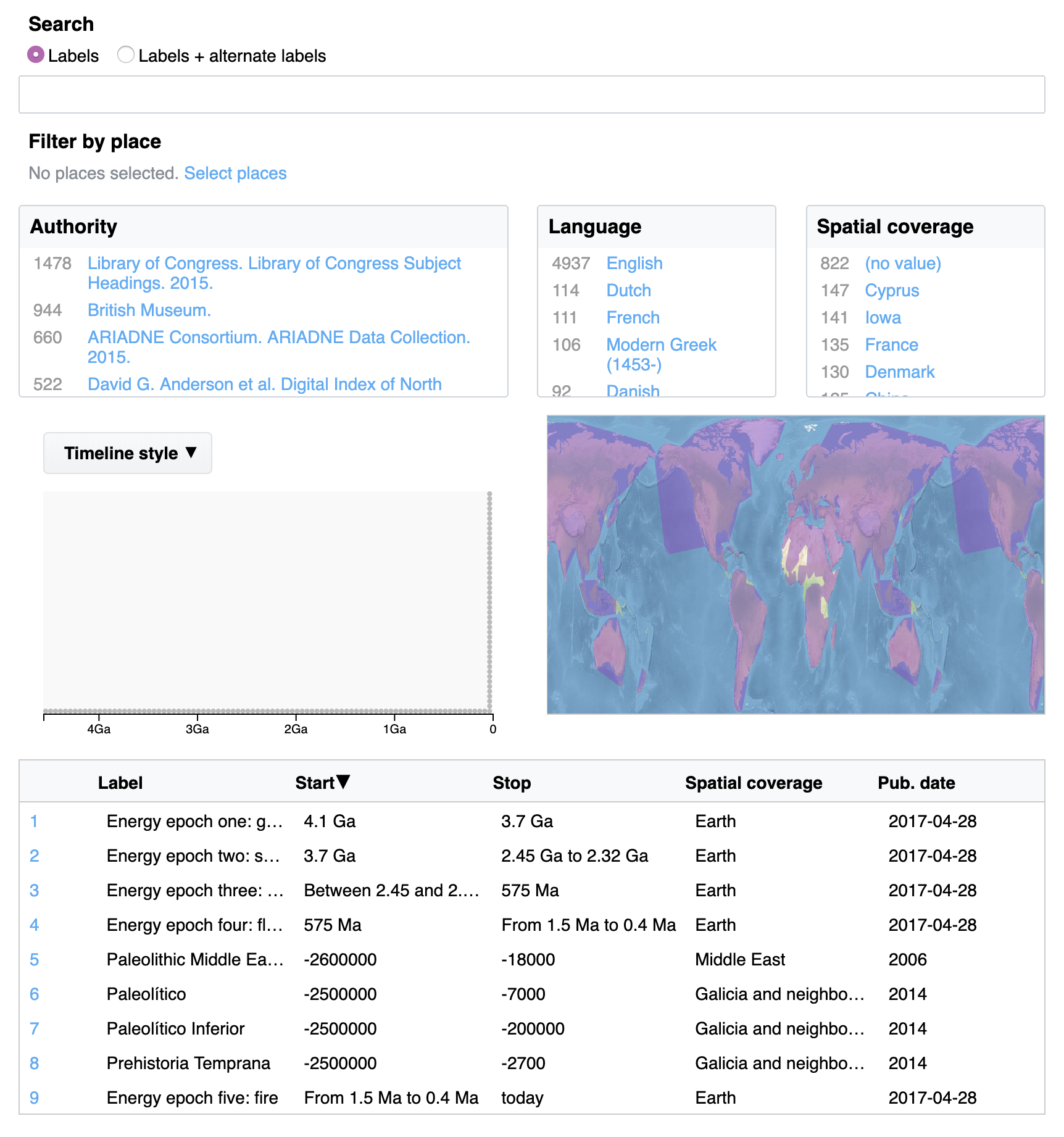Sort table by Spatial coverage column header

pyautogui.click(x=754, y=783)
